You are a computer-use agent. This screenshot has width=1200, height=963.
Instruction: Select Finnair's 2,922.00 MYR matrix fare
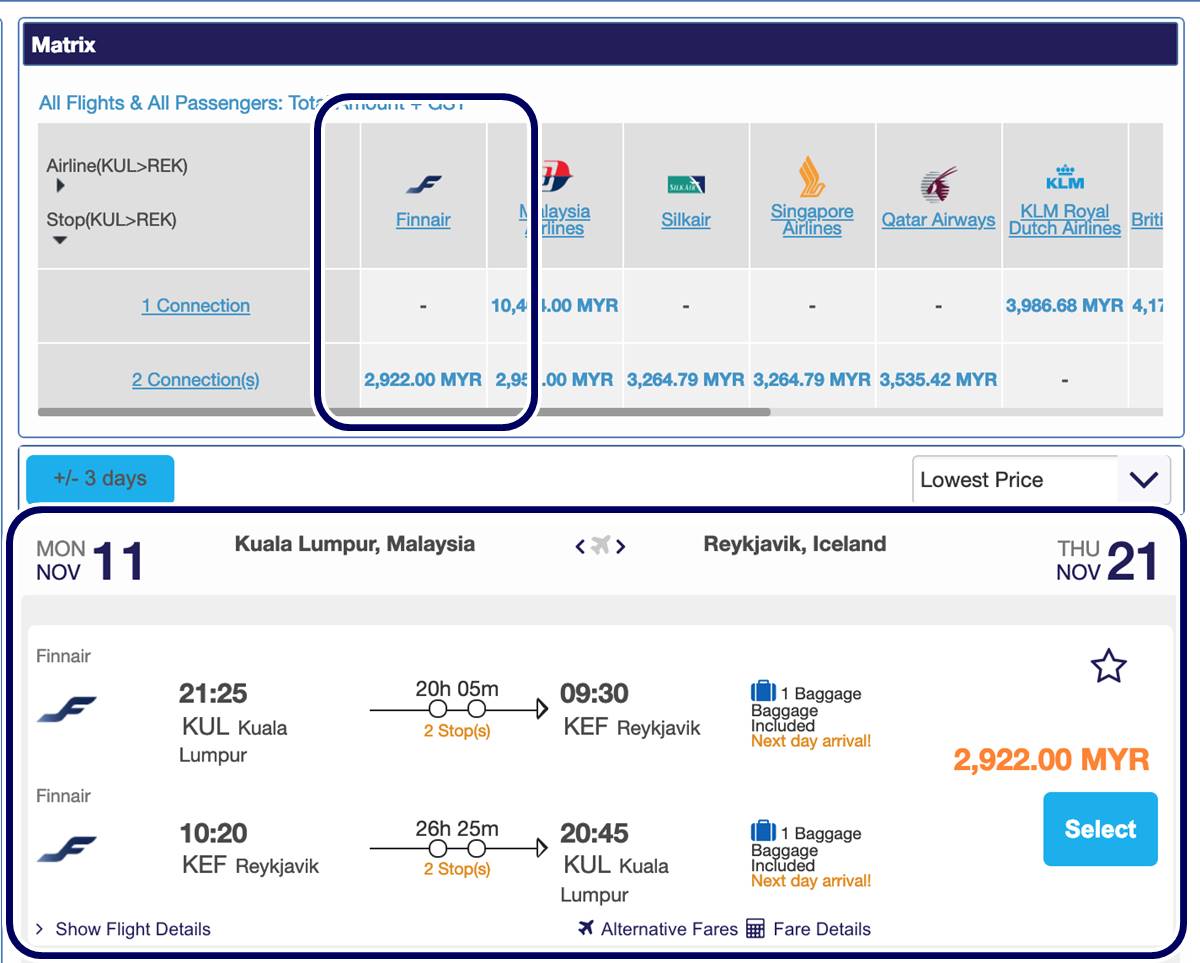[423, 380]
